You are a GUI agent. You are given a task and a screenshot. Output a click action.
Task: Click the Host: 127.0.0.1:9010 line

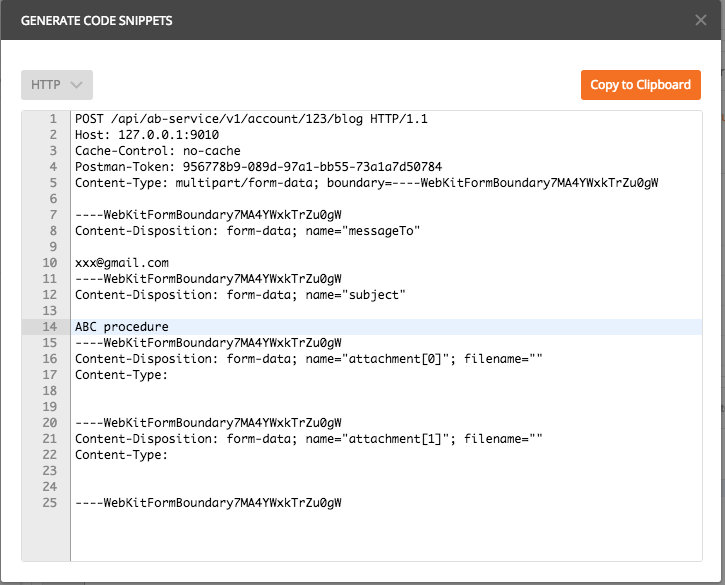(x=146, y=135)
